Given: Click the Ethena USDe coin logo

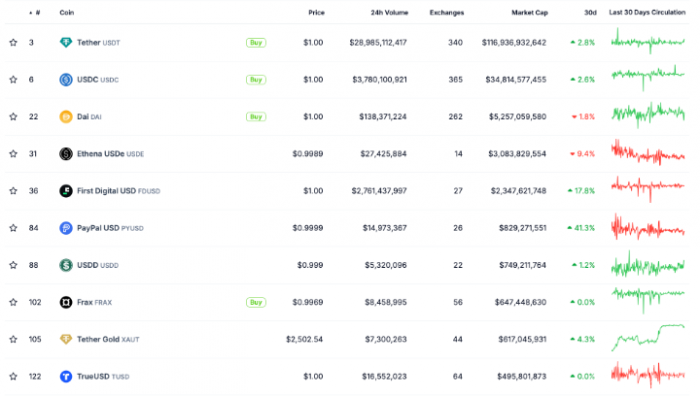Looking at the screenshot, I should [66, 154].
